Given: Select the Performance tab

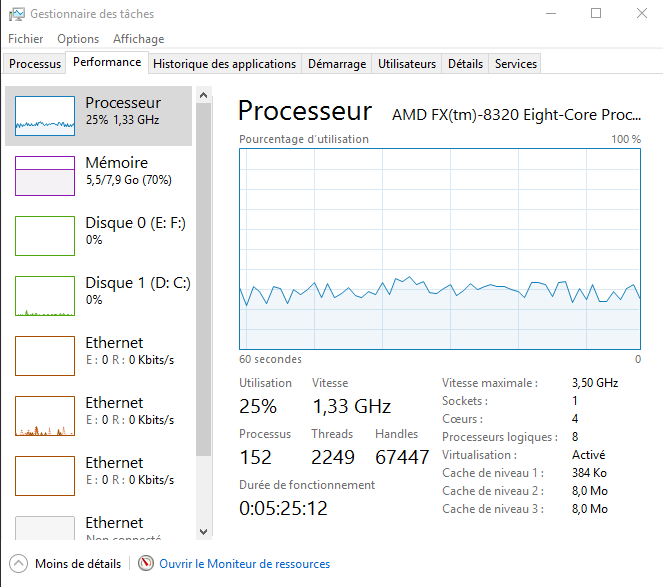Looking at the screenshot, I should [107, 62].
